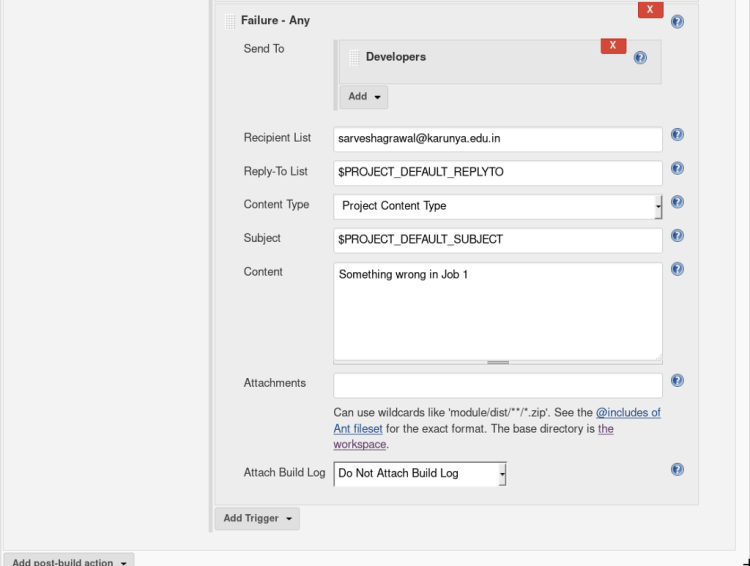This screenshot has height=566, width=750.
Task: Open the Add Trigger menu
Action: [x=257, y=518]
